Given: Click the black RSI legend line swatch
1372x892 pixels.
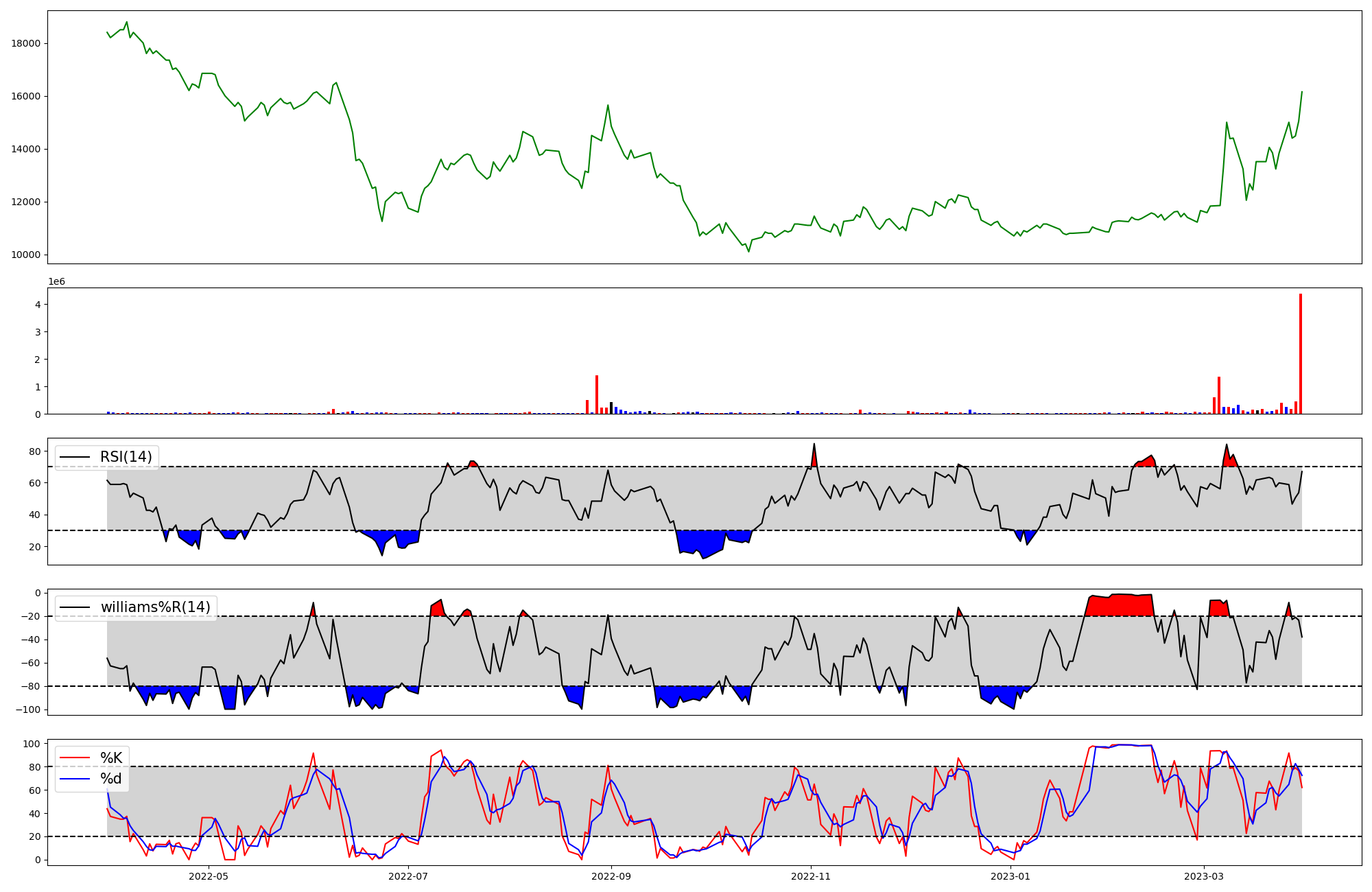Looking at the screenshot, I should (75, 457).
